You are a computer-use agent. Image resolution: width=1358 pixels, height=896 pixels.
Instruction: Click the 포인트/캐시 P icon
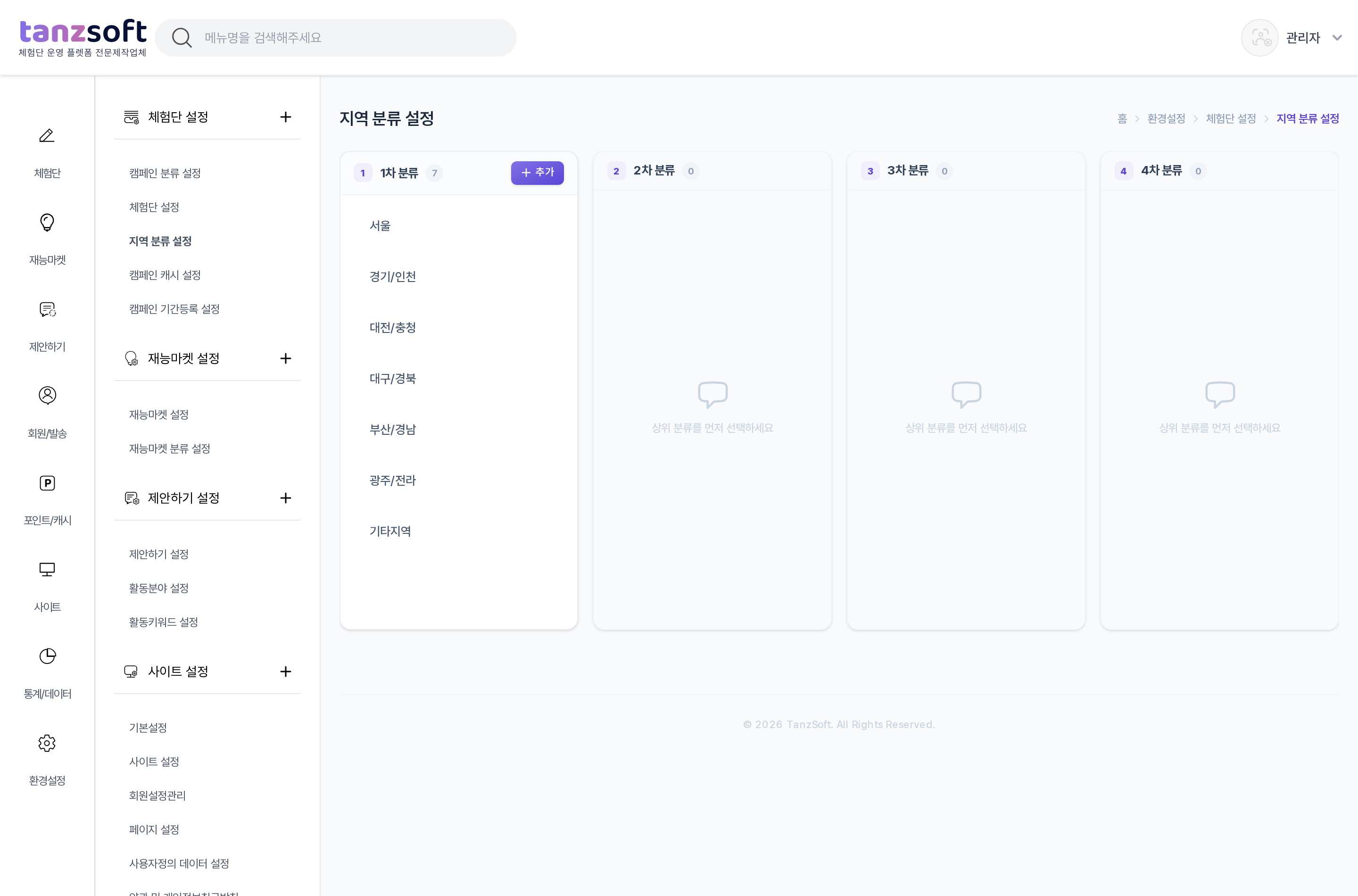click(x=47, y=483)
